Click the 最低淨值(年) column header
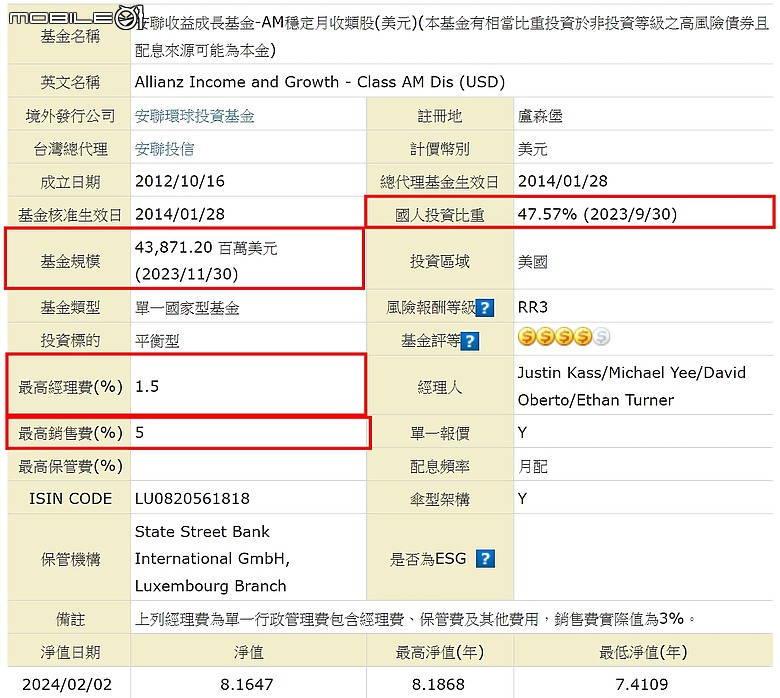 643,652
